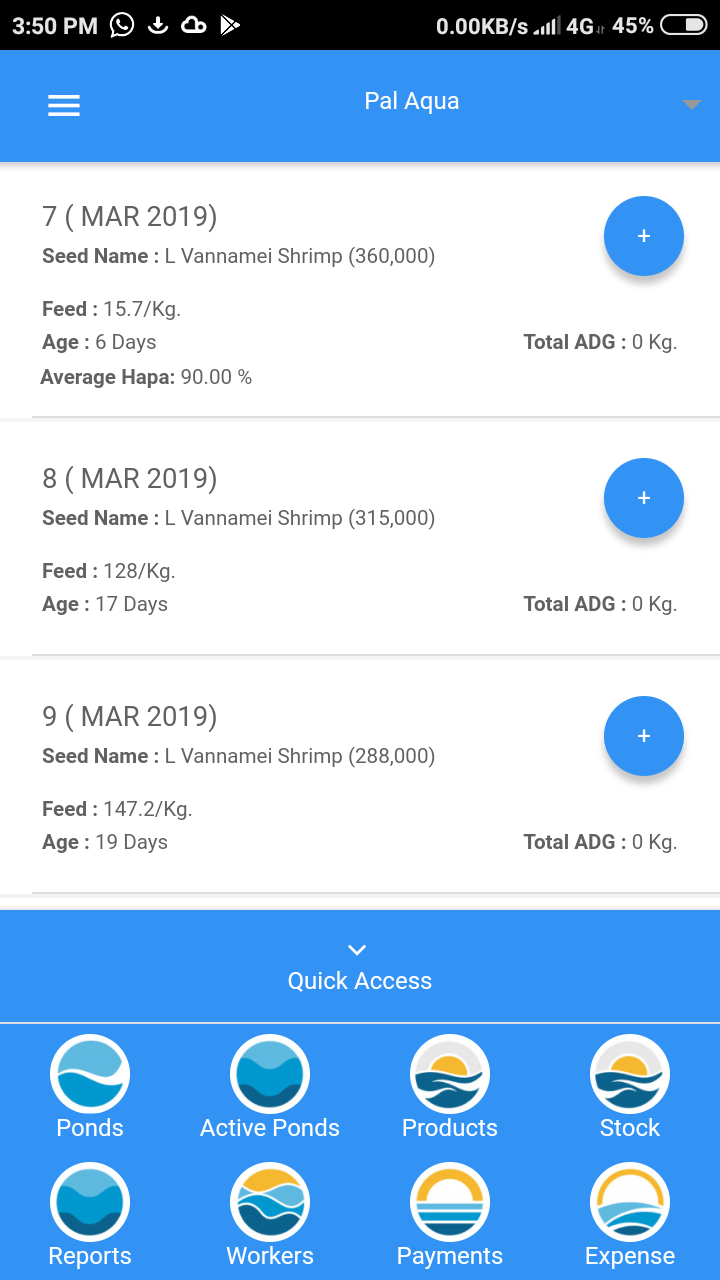Expand the Pal Aqua farm dropdown arrow
Viewport: 720px width, 1280px height.
(x=691, y=105)
